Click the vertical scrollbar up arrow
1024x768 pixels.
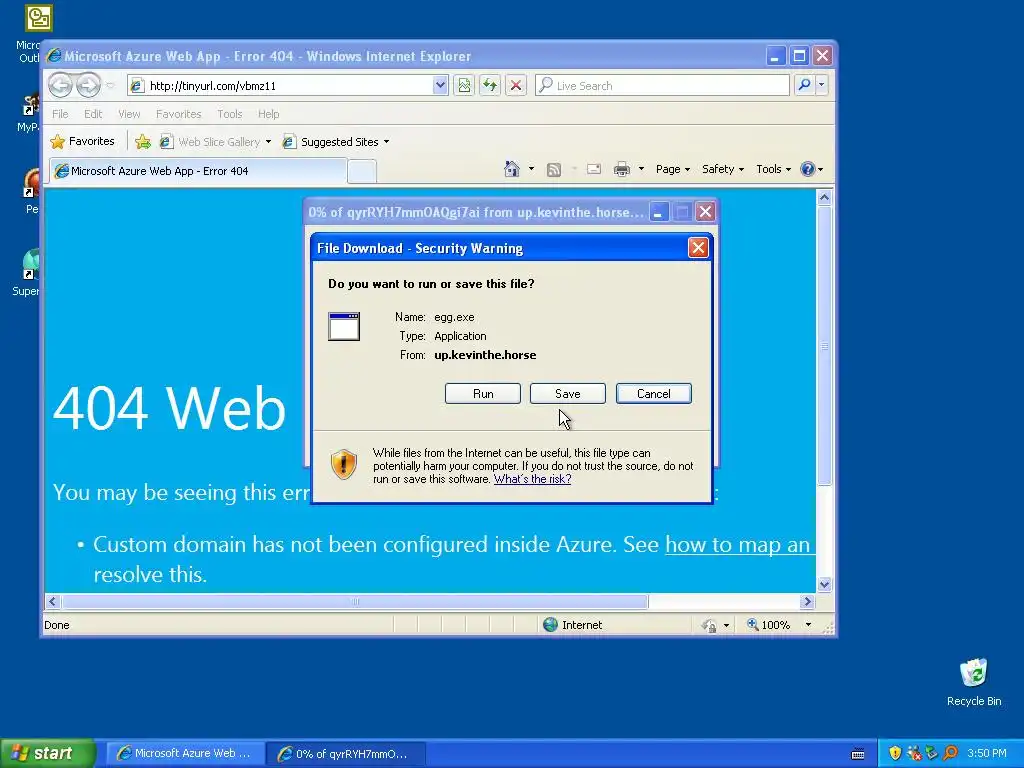(824, 197)
